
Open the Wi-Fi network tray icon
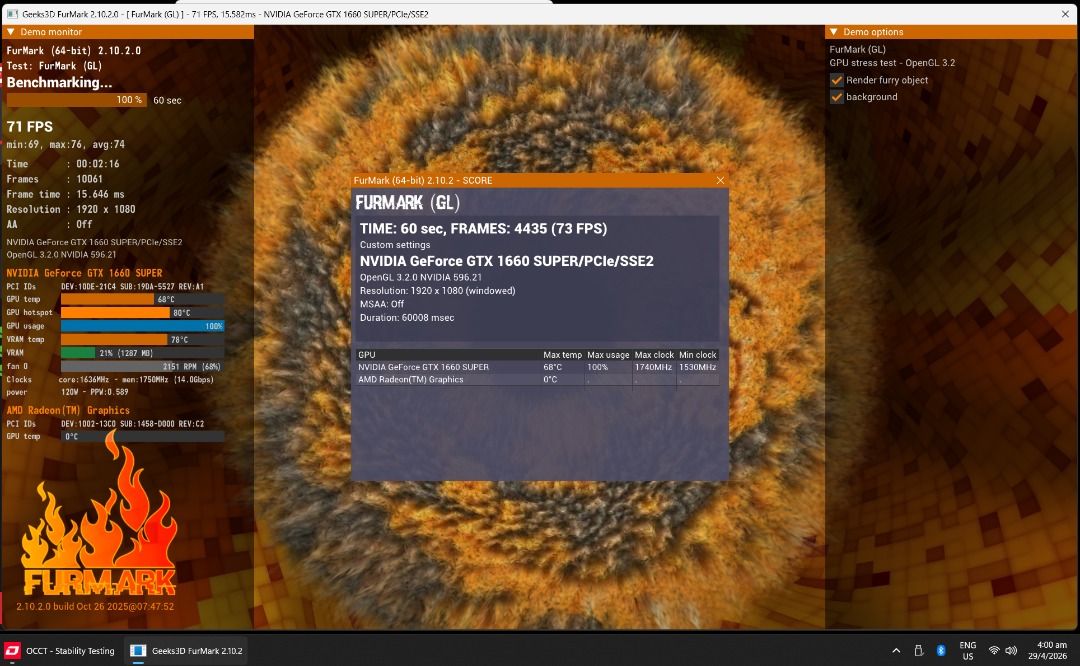994,651
